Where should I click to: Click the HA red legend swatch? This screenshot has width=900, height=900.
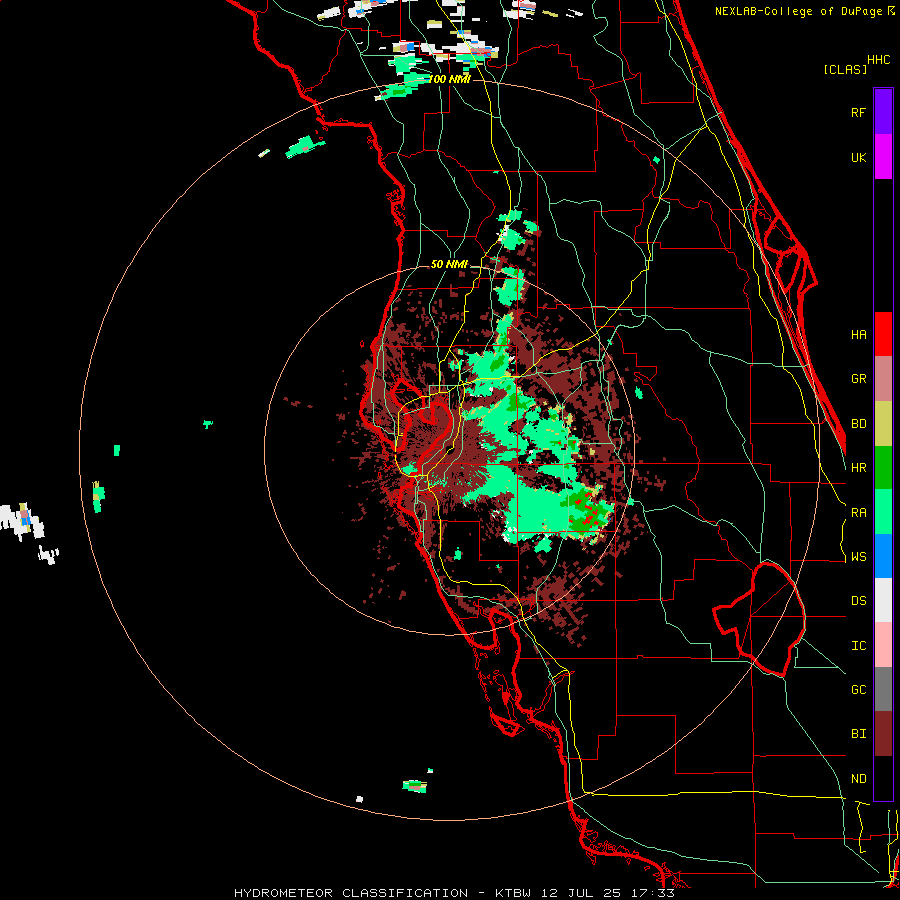point(883,334)
